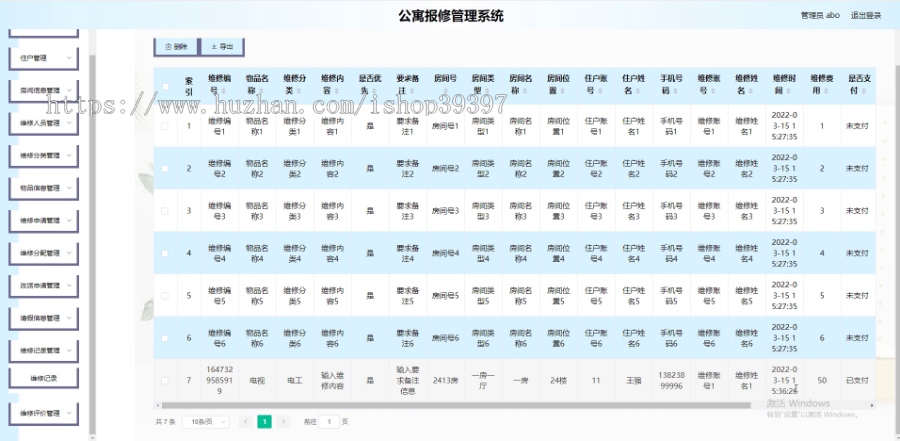This screenshot has width=900, height=441.
Task: Sort by 维修编号 column sort icon
Action: (x=224, y=91)
